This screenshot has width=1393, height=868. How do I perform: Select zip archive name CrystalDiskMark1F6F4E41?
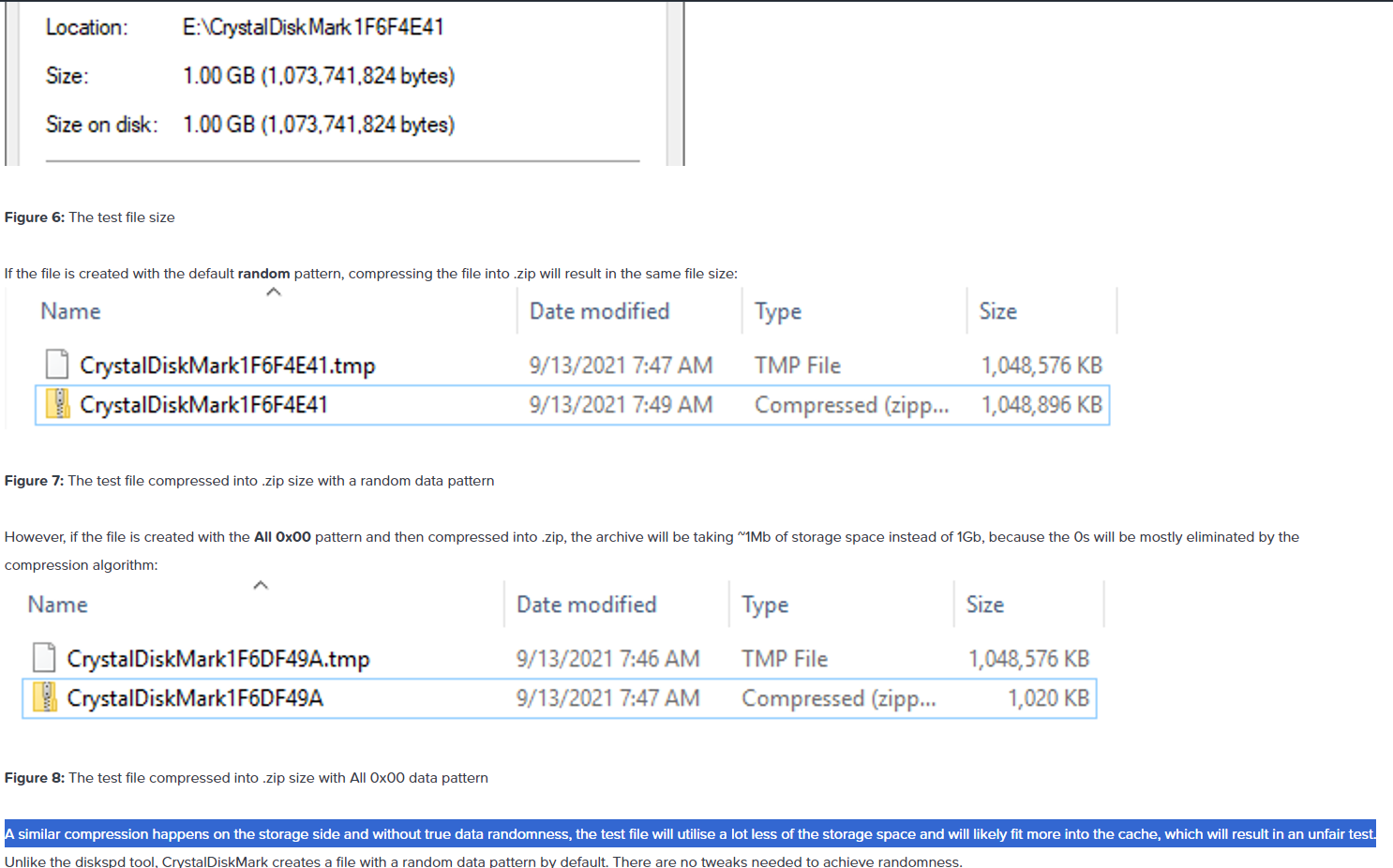(x=203, y=405)
